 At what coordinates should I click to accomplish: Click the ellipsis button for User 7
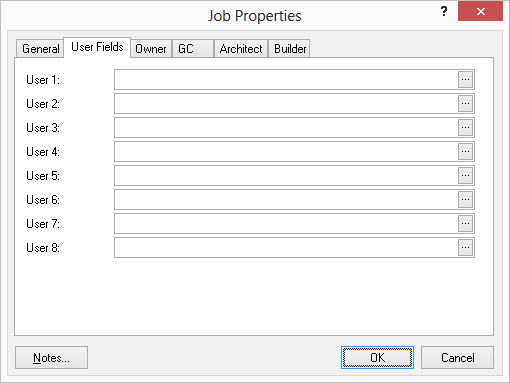point(465,224)
